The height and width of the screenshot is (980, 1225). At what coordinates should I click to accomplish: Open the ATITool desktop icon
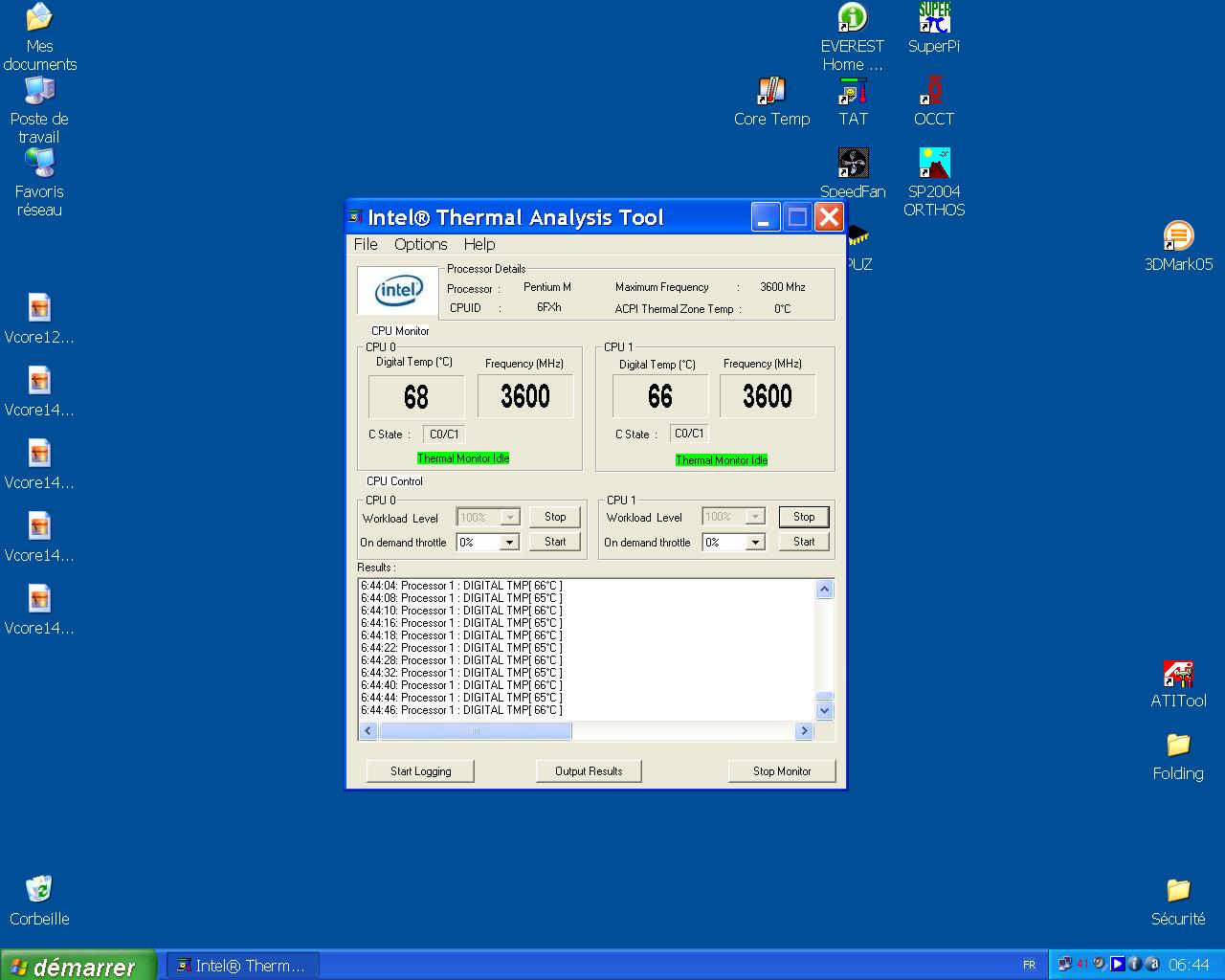[x=1178, y=674]
